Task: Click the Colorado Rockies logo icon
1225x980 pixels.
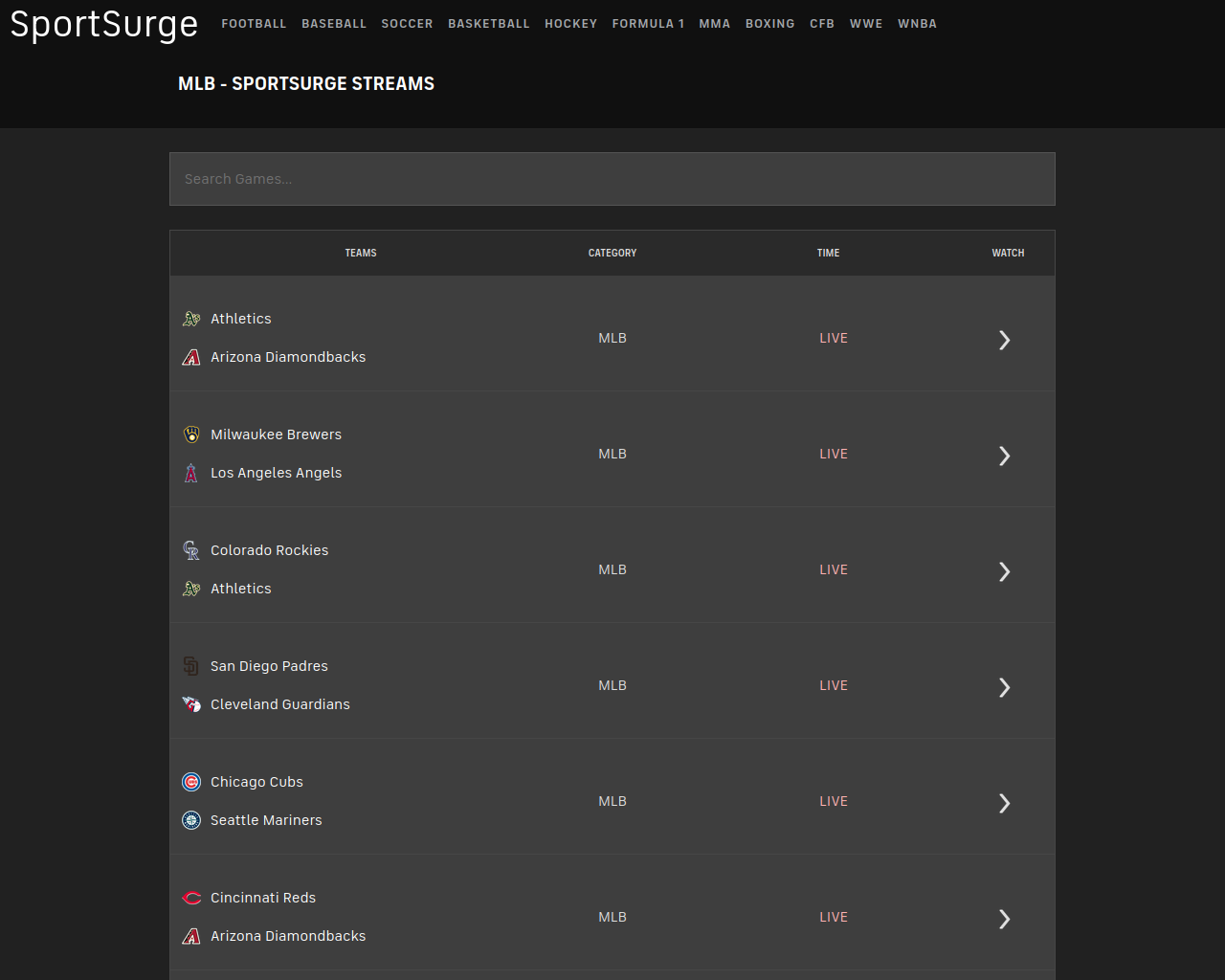Action: [191, 550]
